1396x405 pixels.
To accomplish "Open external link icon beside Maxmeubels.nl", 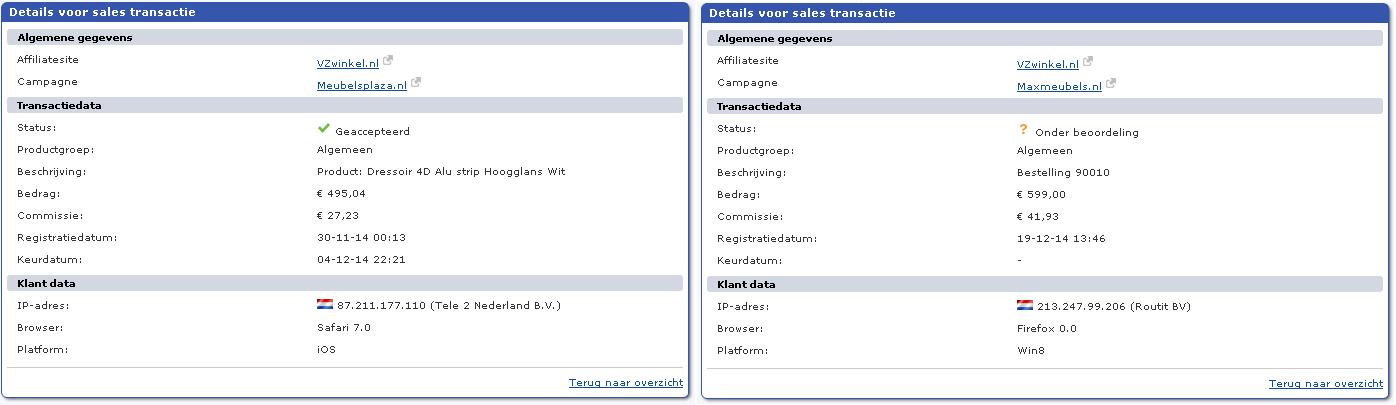I will 1110,84.
